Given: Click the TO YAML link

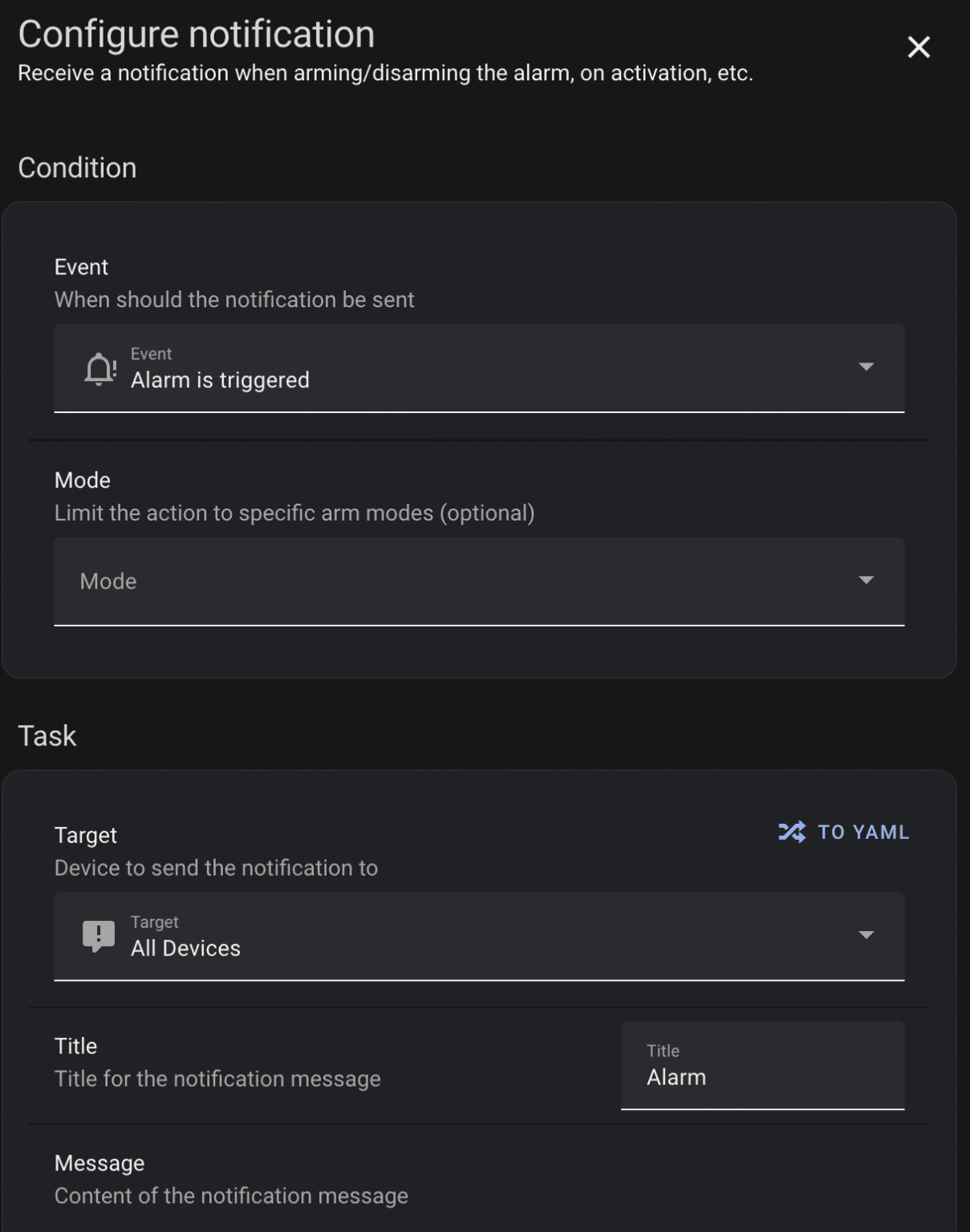Looking at the screenshot, I should click(x=861, y=833).
